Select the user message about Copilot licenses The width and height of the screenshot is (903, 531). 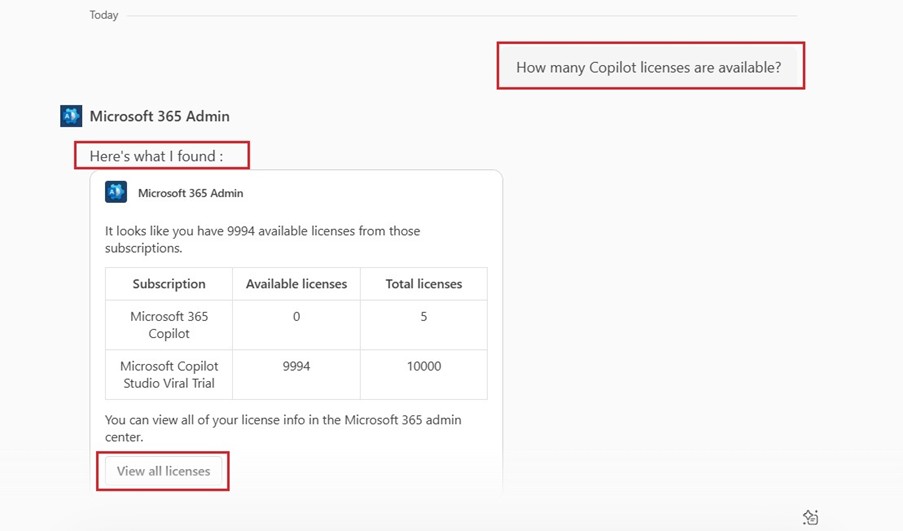pos(648,67)
